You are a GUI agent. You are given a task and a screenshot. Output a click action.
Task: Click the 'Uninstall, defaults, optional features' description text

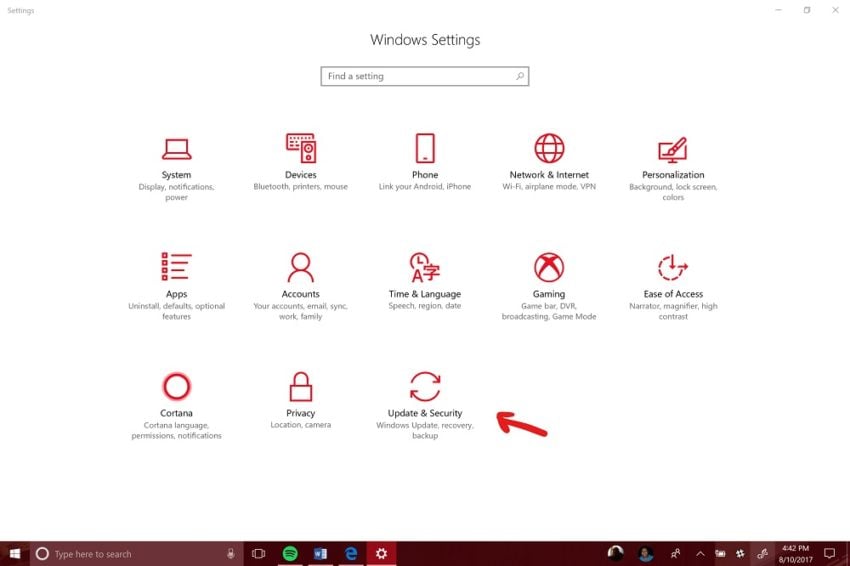click(176, 311)
